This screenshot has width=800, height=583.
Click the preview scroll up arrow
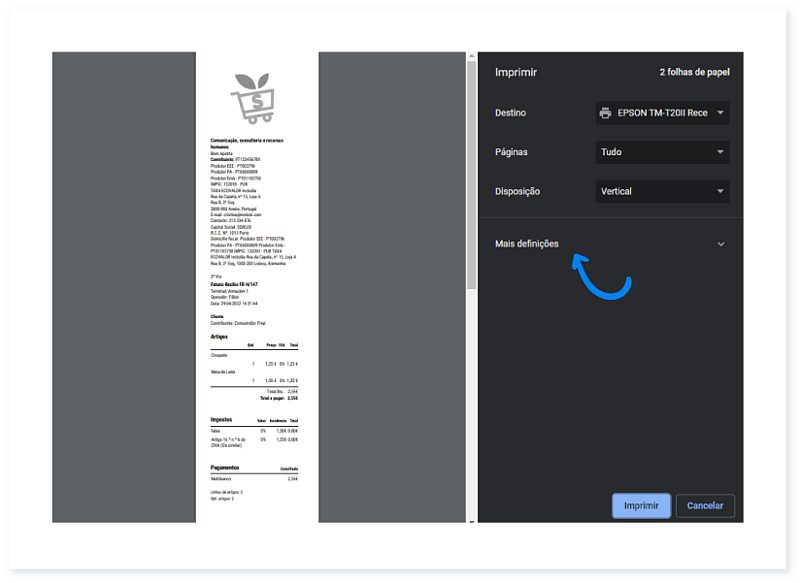coord(471,56)
